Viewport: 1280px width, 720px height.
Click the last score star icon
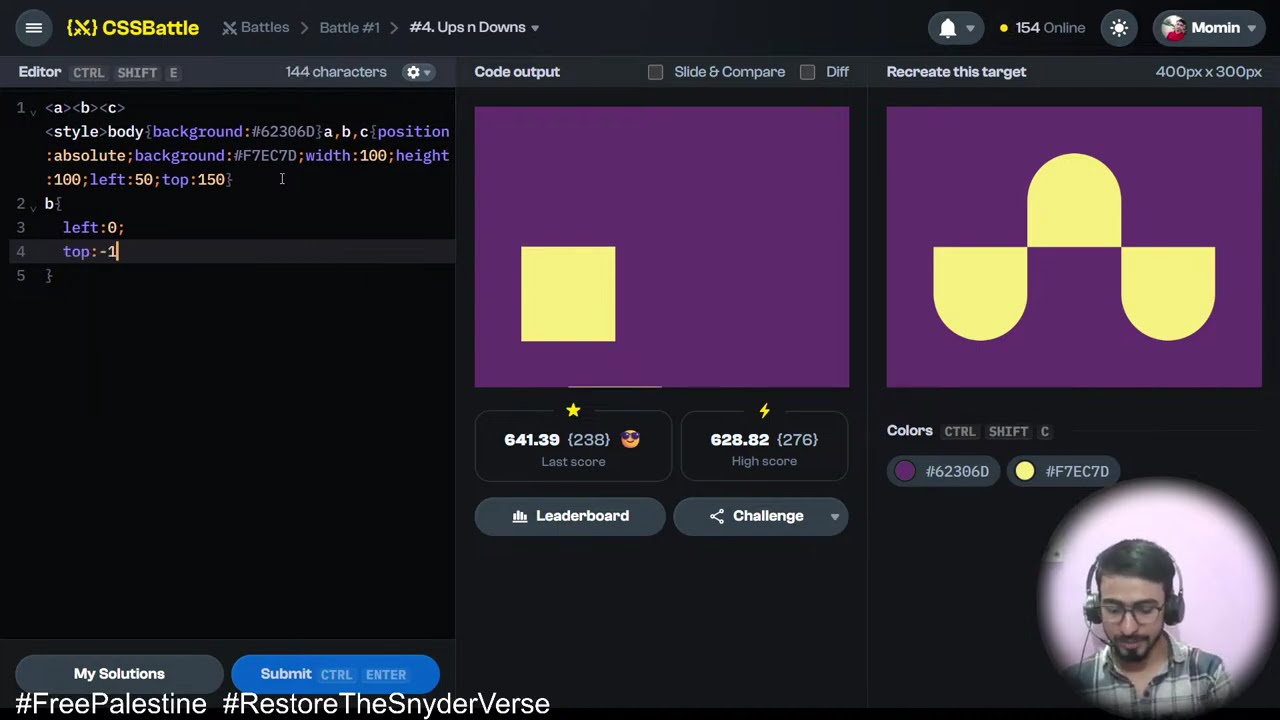[x=573, y=410]
